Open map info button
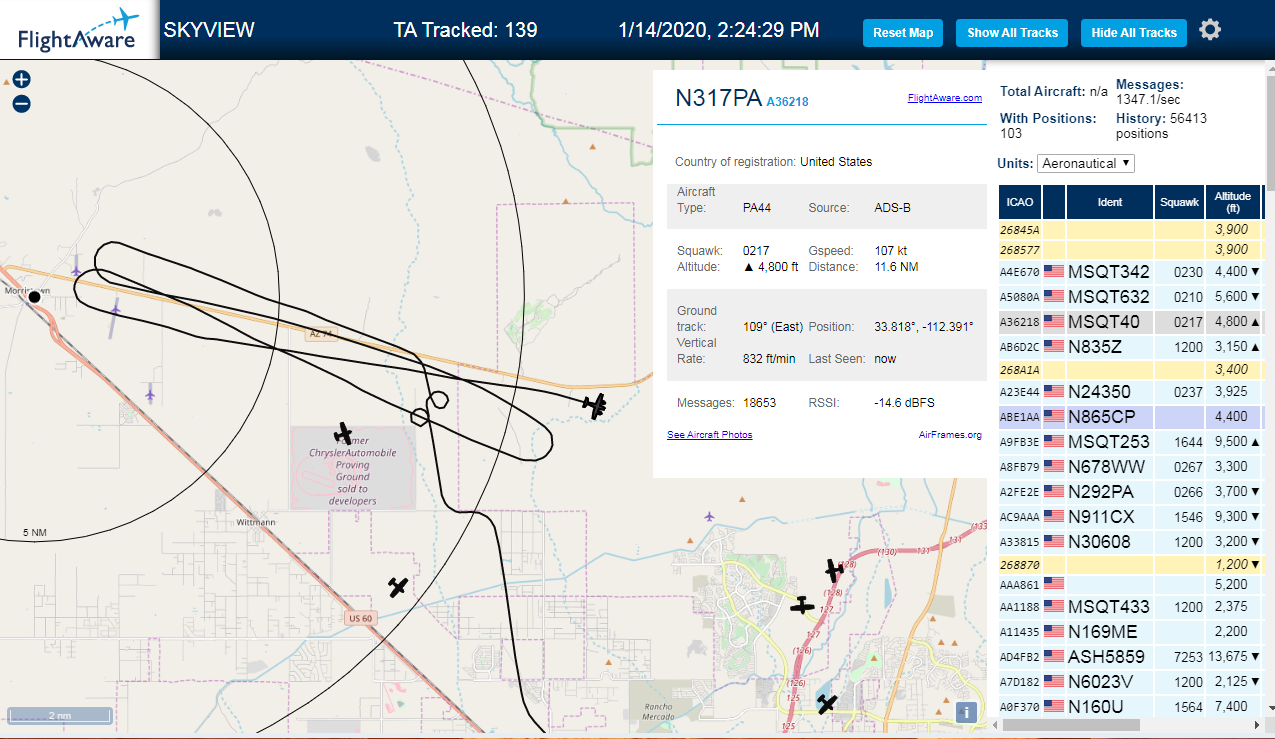The height and width of the screenshot is (739, 1275). [966, 712]
